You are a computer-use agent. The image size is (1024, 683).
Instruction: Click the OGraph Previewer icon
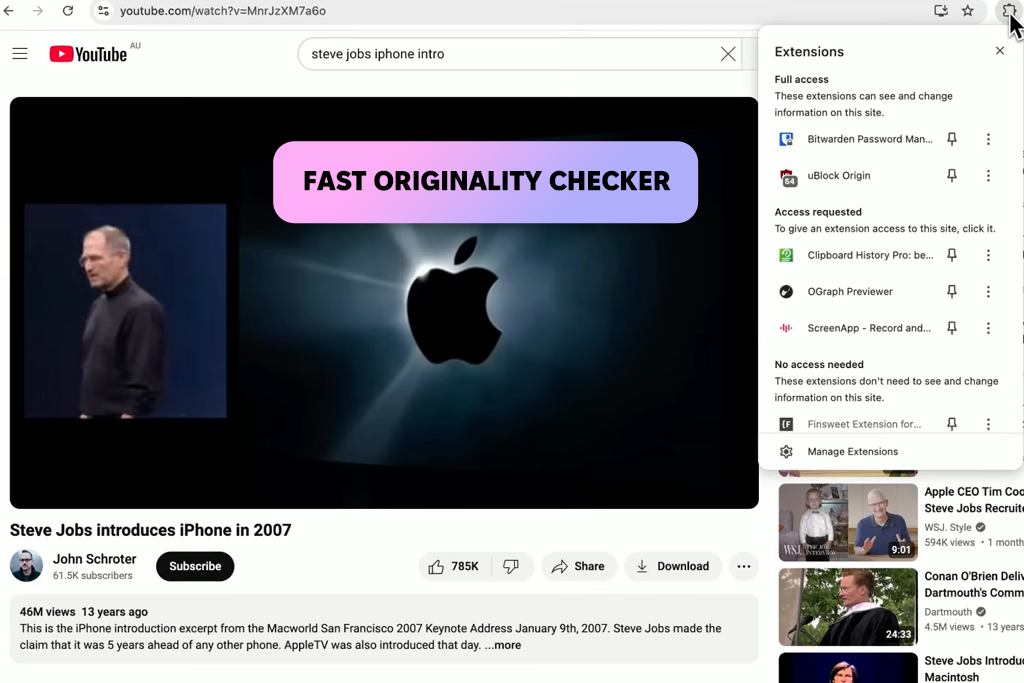point(786,292)
